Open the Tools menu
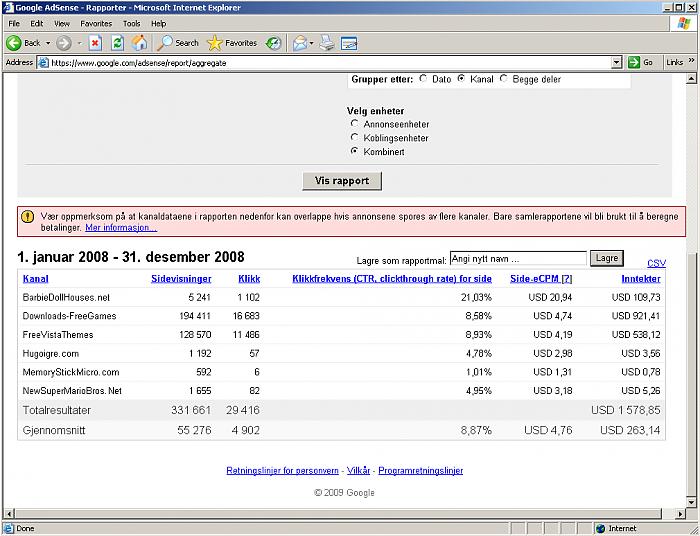Viewport: 700px width, 536px height. coord(131,23)
